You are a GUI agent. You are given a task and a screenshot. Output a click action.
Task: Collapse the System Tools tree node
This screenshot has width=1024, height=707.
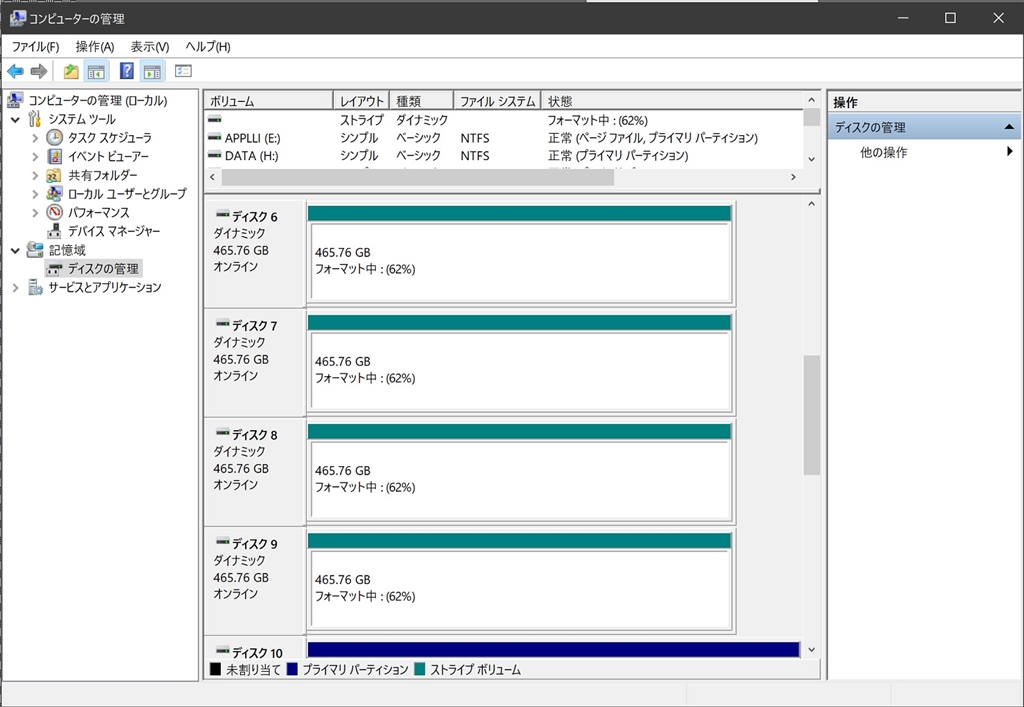(15, 119)
